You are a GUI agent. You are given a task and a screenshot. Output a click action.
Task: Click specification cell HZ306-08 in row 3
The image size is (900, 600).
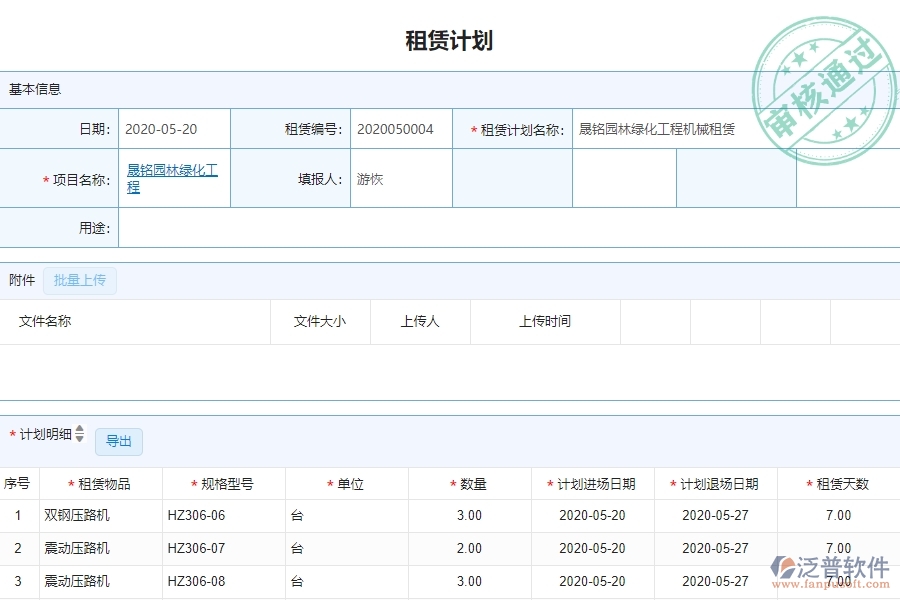coord(196,581)
